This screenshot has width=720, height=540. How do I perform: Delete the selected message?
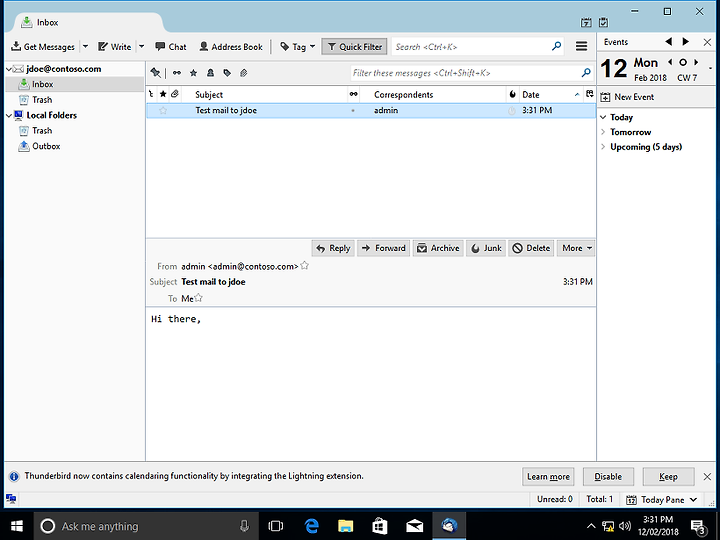point(531,248)
